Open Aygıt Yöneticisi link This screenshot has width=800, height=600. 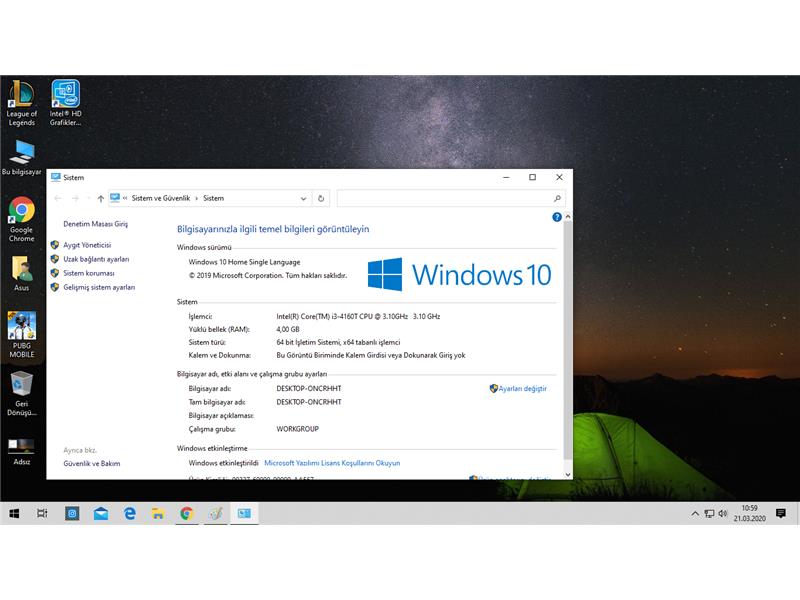87,245
